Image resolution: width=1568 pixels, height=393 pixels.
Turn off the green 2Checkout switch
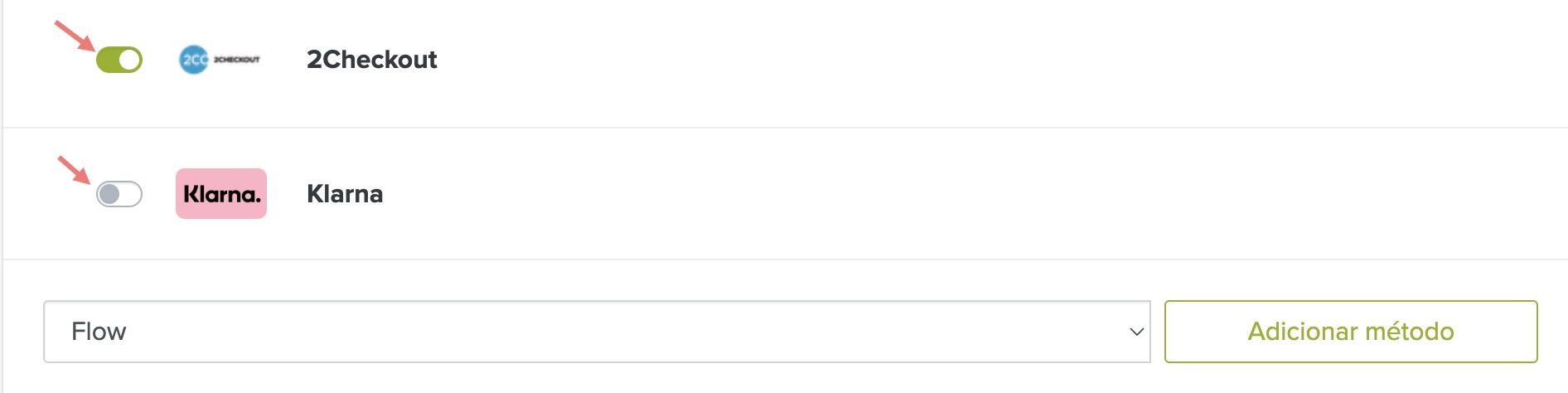[x=119, y=60]
